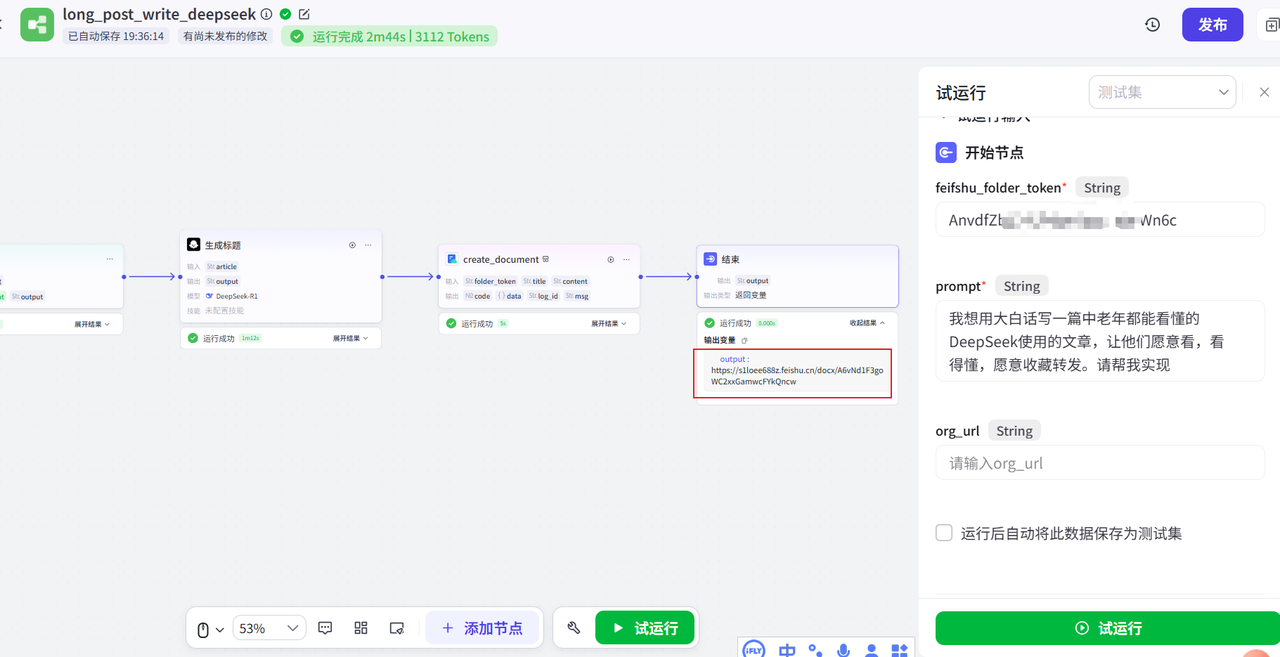Open the workflow info icon beside the title

coord(266,14)
